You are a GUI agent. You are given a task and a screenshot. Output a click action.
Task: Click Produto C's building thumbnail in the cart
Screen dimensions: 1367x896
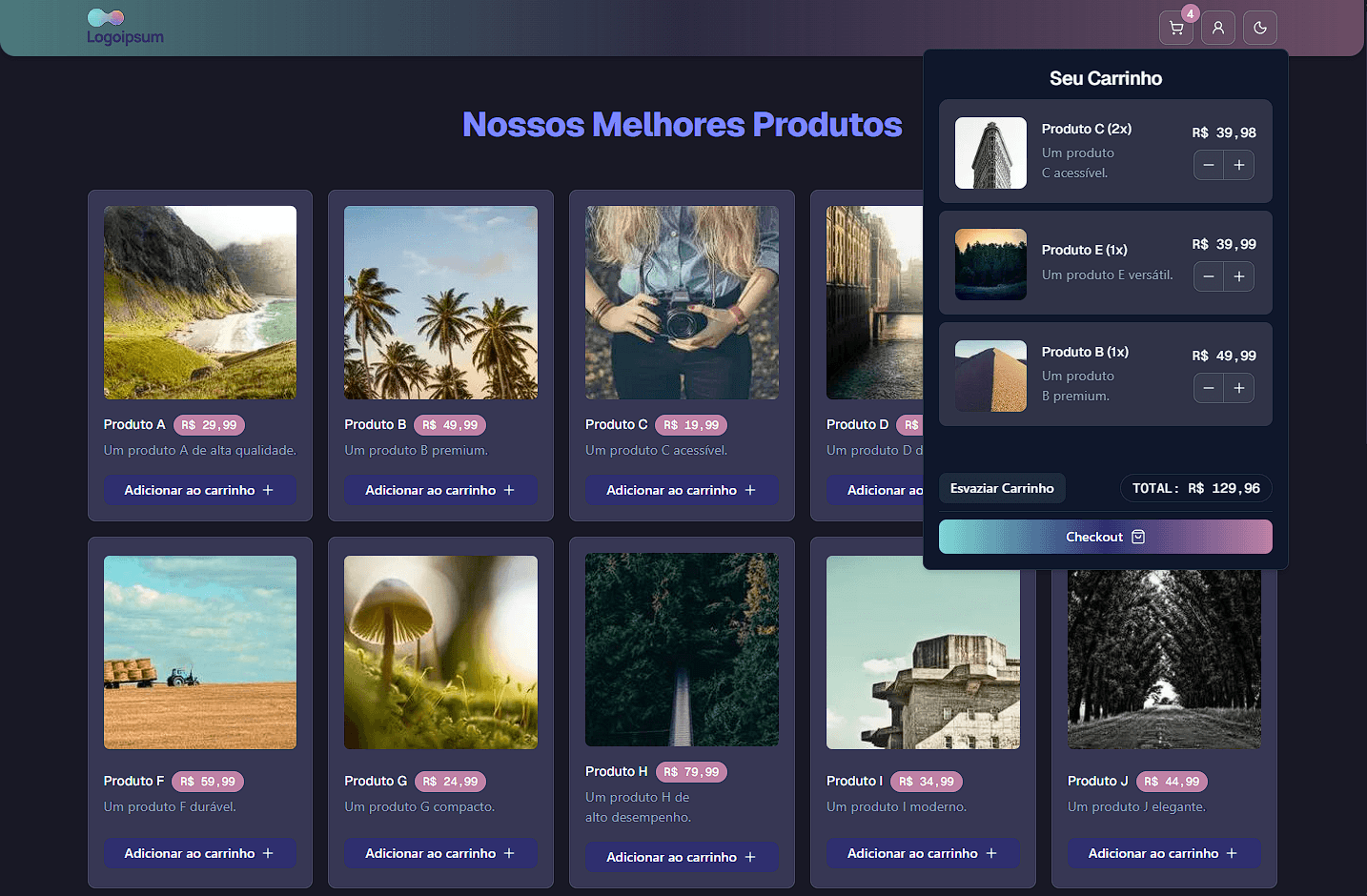990,153
